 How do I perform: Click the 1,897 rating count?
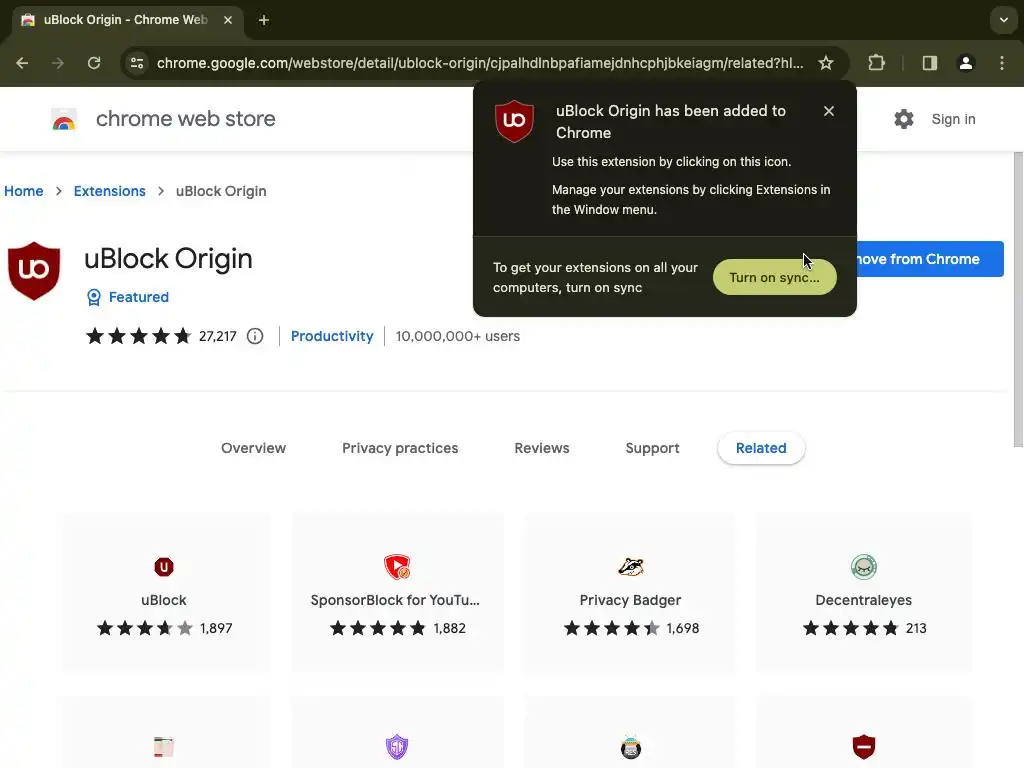(x=216, y=628)
